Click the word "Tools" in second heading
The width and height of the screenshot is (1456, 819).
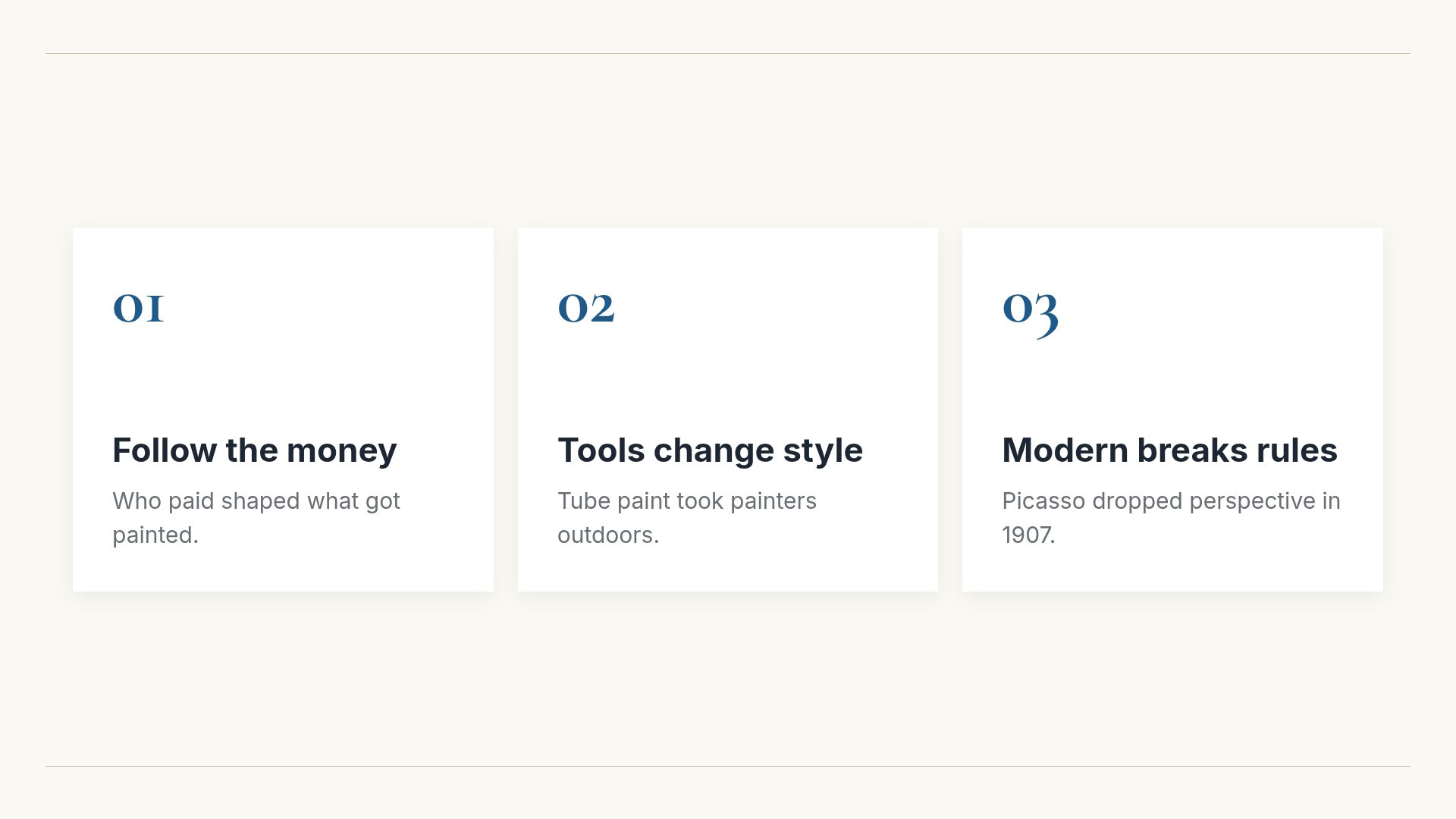pos(601,450)
